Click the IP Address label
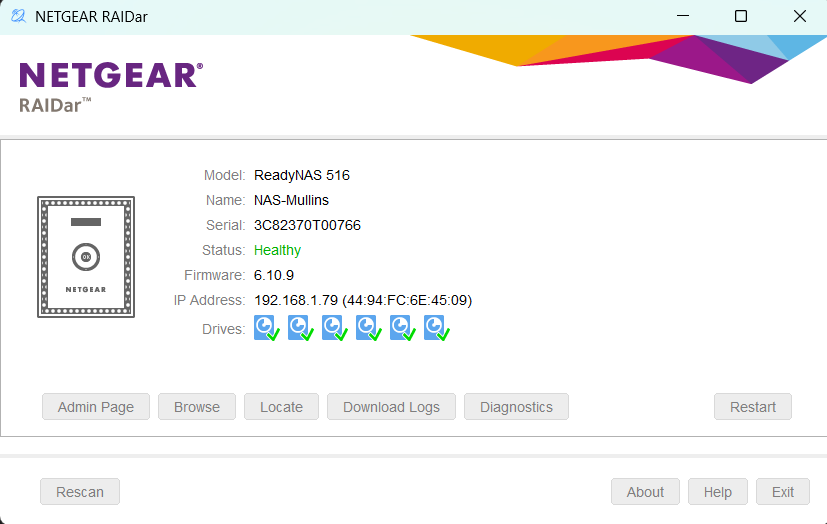827x524 pixels. point(209,300)
